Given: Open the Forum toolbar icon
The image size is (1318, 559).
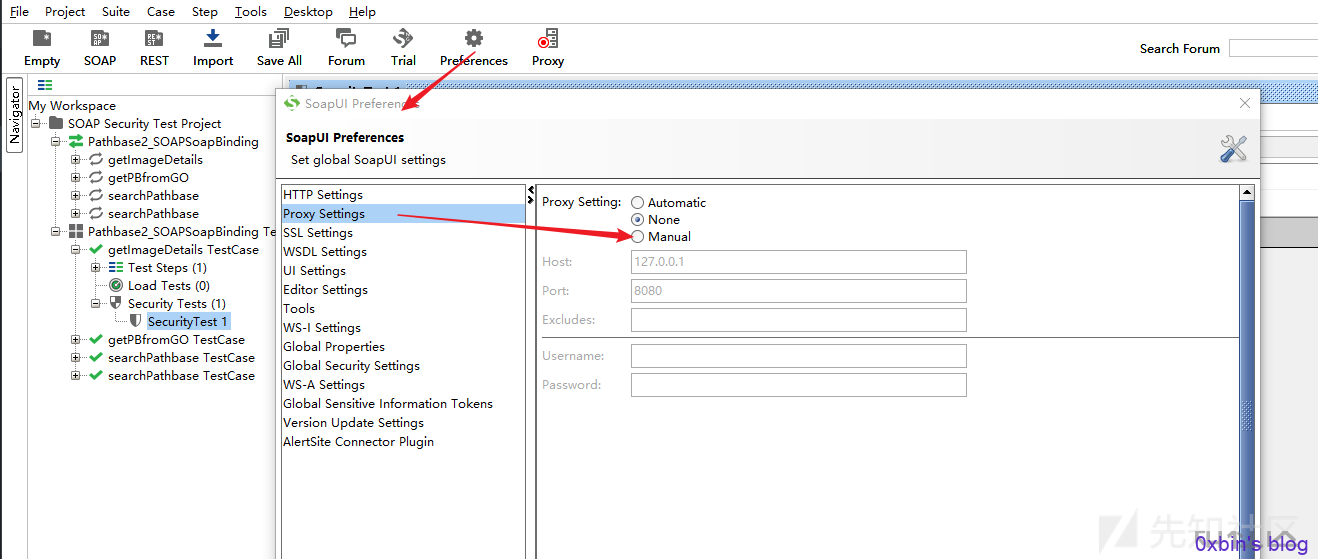Looking at the screenshot, I should [346, 38].
